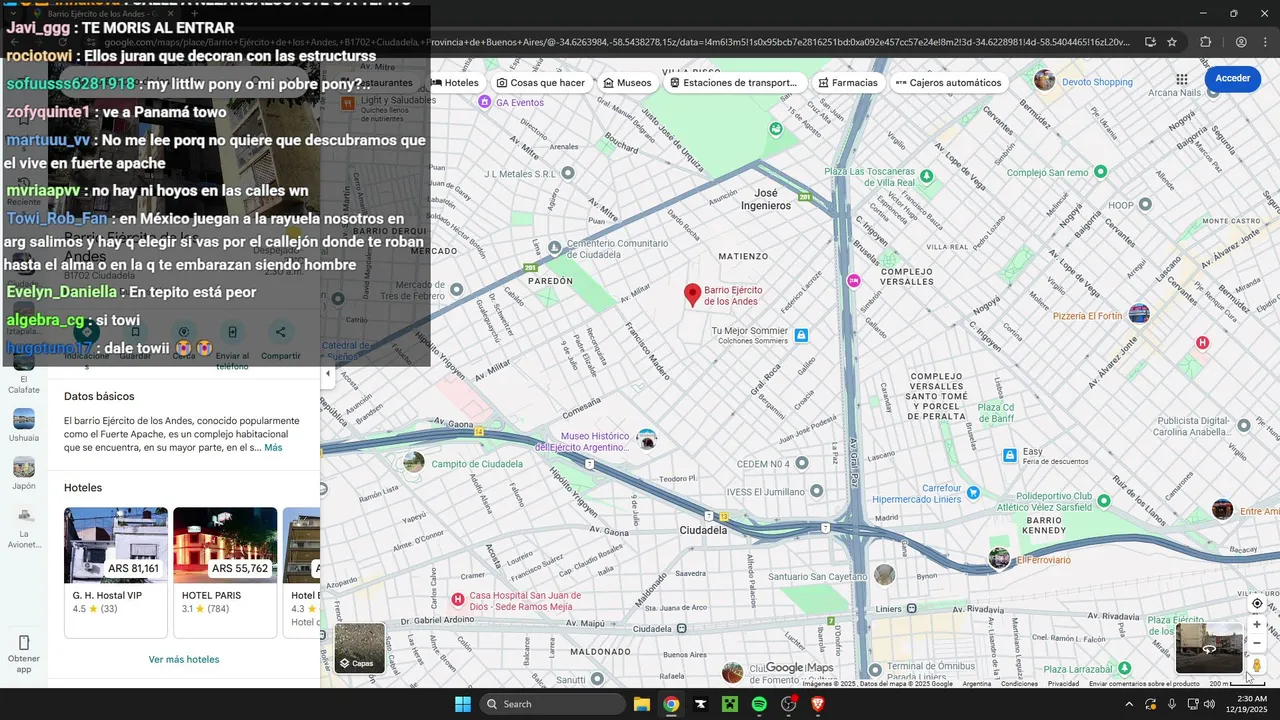Open Brave browser from taskbar
The width and height of the screenshot is (1280, 720).
(x=818, y=704)
